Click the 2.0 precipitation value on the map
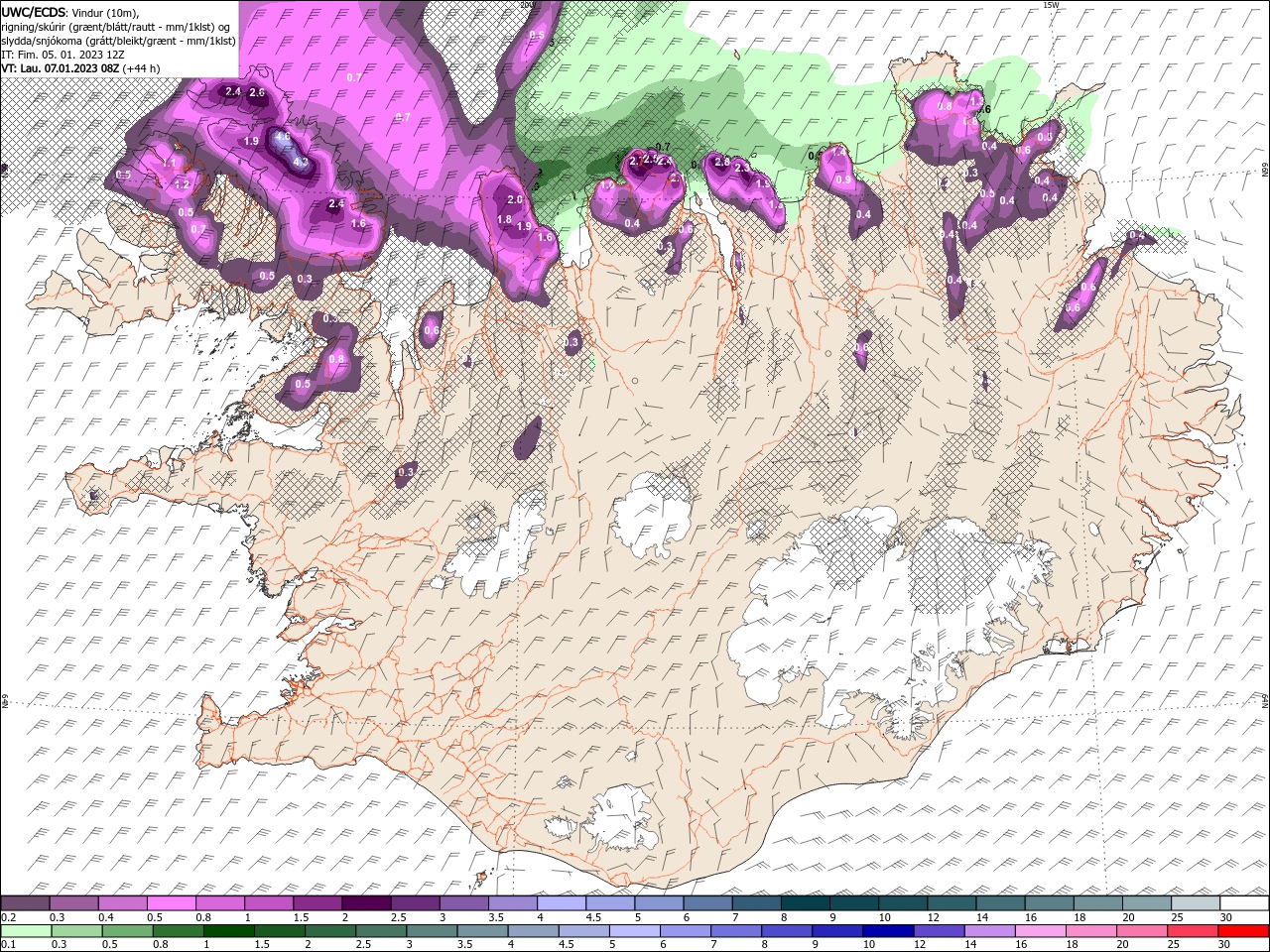This screenshot has height=952, width=1270. [x=515, y=200]
